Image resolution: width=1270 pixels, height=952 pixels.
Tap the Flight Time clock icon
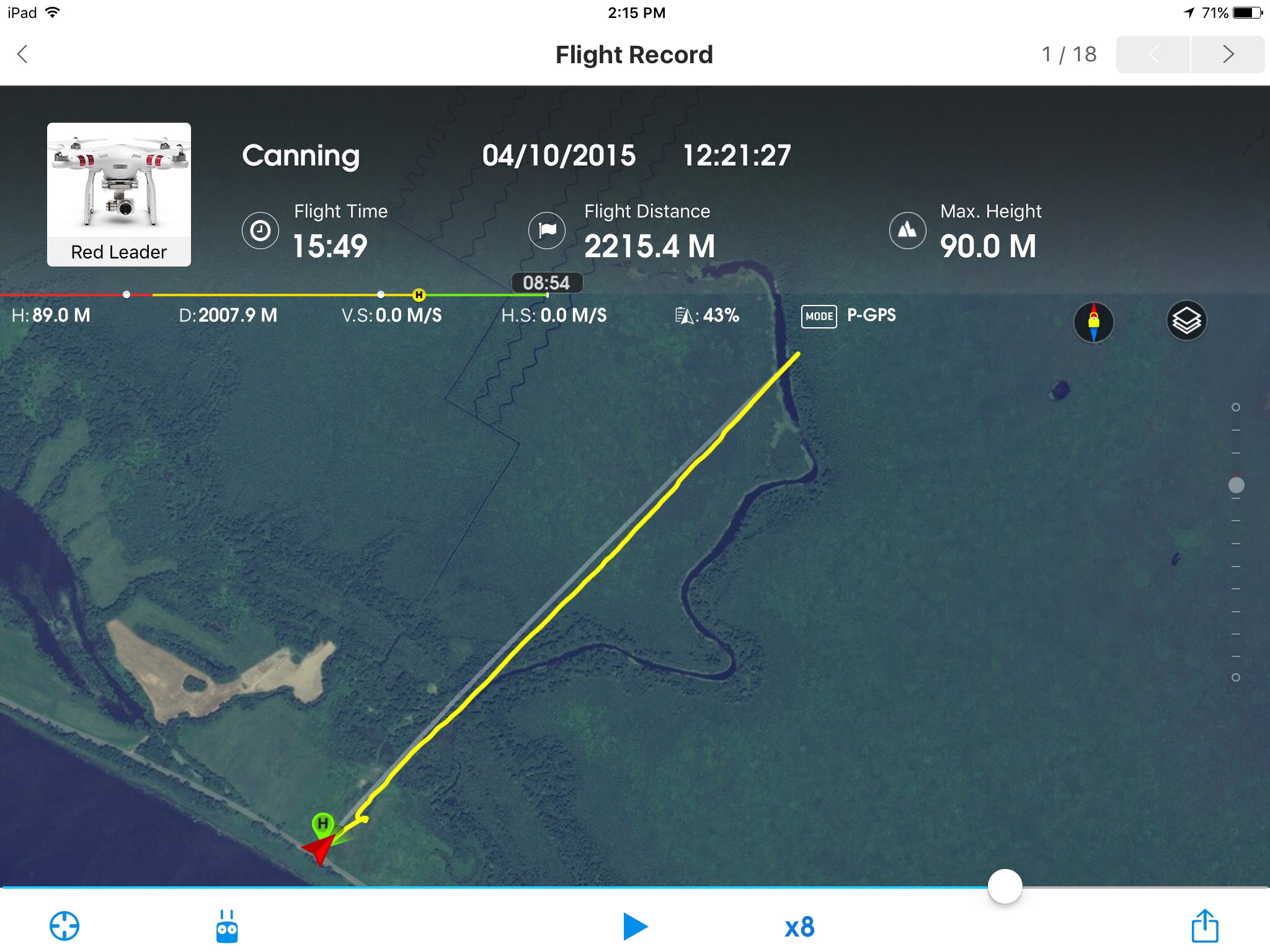coord(260,231)
